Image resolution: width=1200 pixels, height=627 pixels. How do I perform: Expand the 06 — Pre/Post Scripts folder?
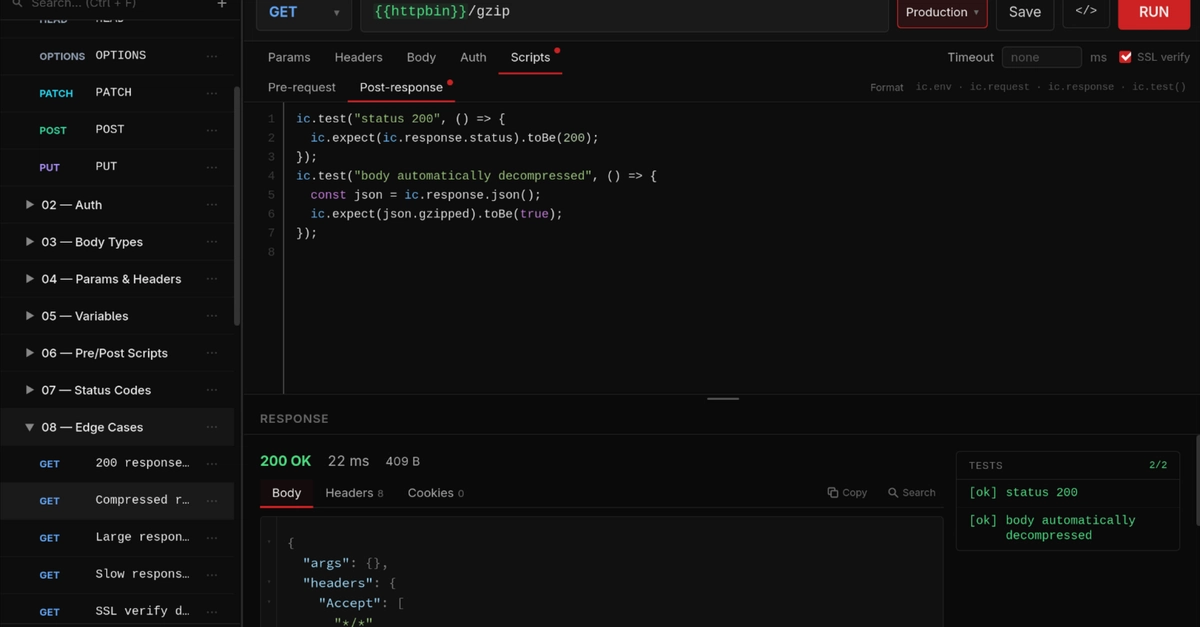pyautogui.click(x=30, y=353)
